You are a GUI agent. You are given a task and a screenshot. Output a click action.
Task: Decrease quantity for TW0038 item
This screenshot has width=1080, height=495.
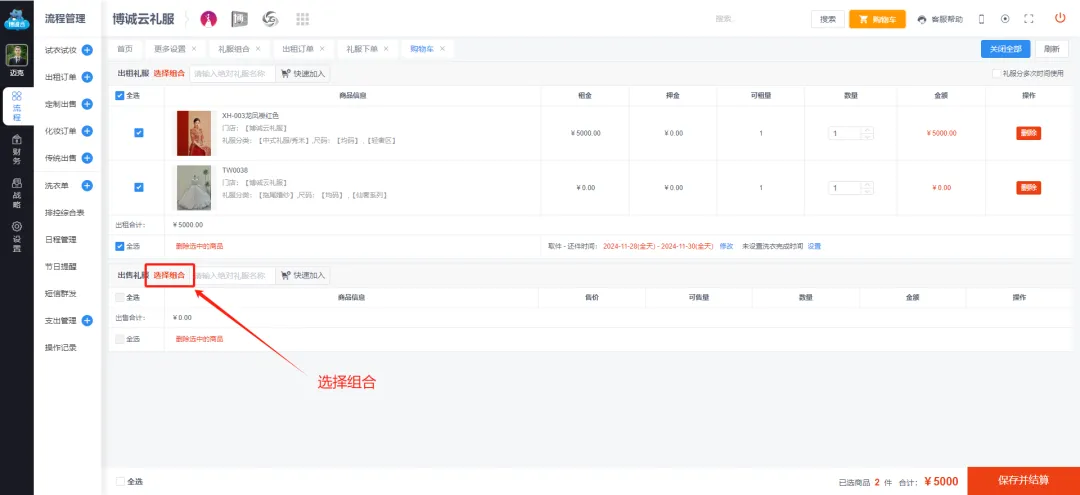(x=867, y=191)
